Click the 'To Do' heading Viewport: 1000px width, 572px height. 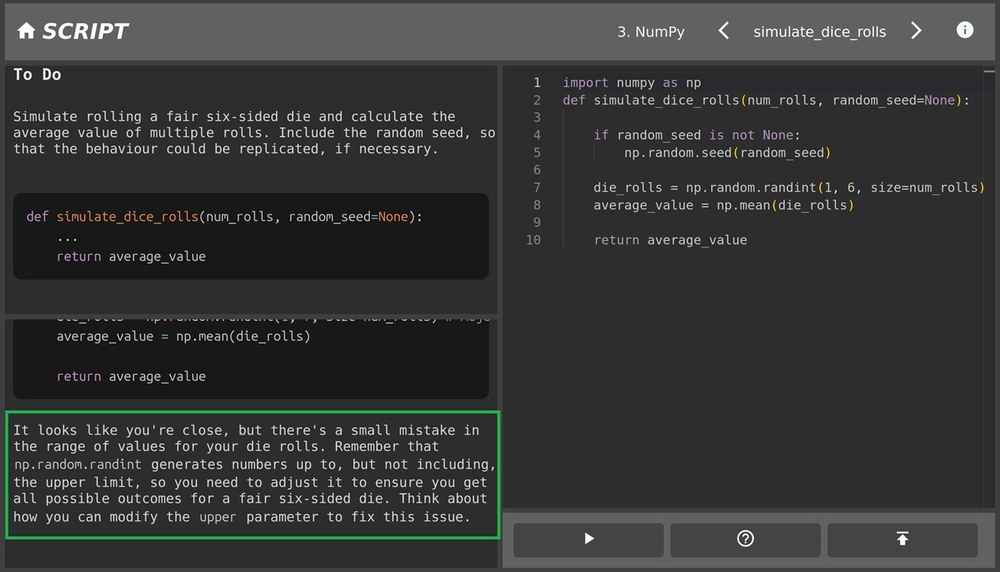38,75
